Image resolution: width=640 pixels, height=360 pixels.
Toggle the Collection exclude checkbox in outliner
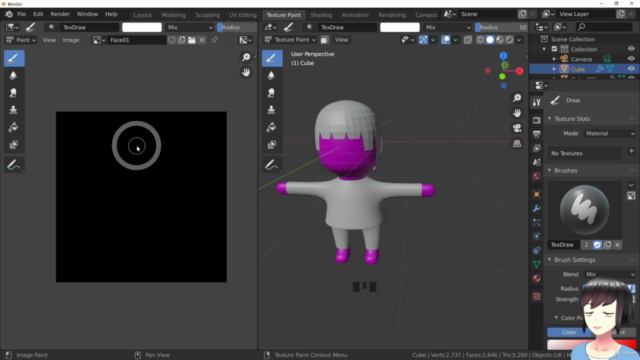pos(554,49)
